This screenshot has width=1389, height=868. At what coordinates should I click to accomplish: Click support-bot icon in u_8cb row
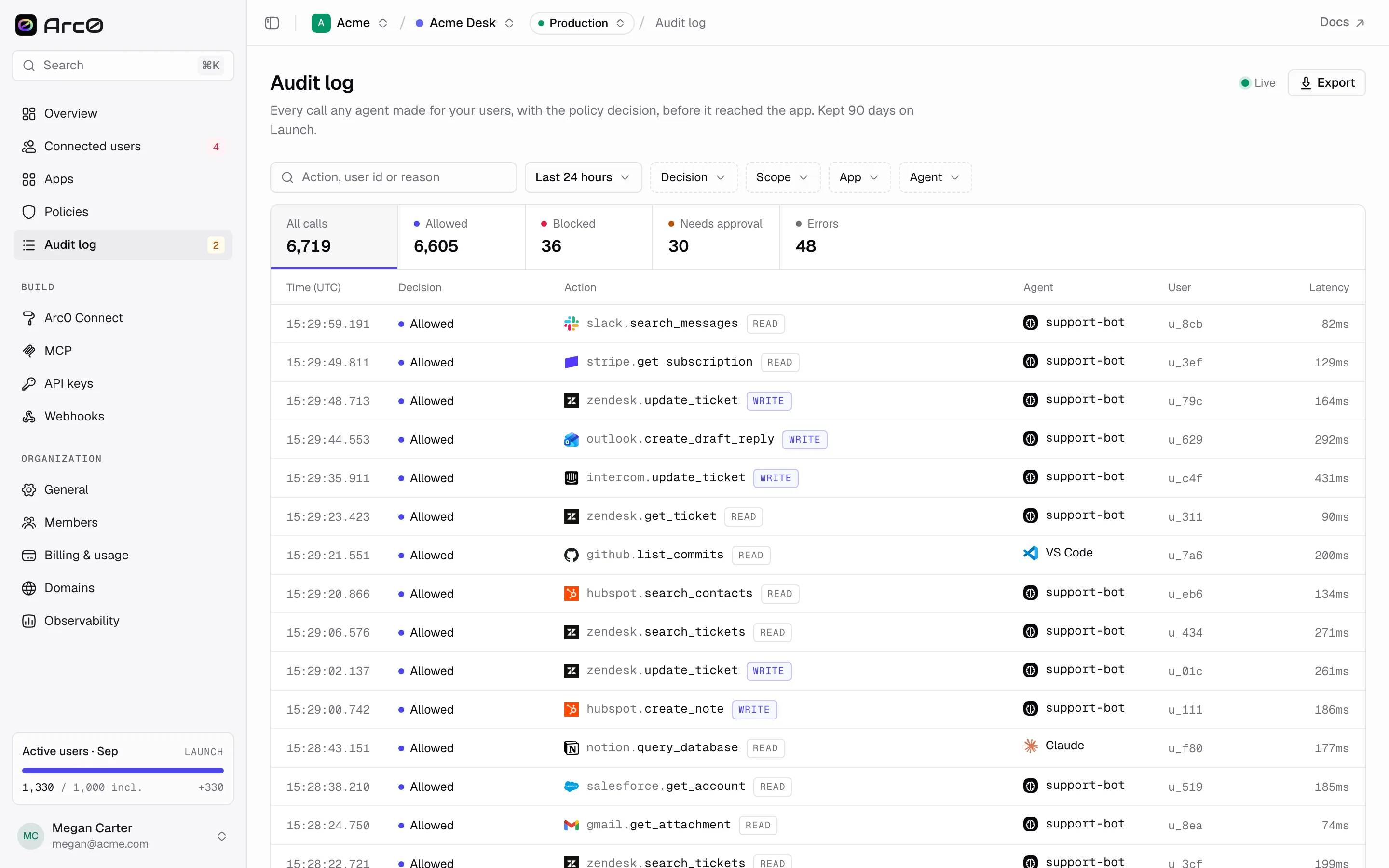click(1030, 323)
